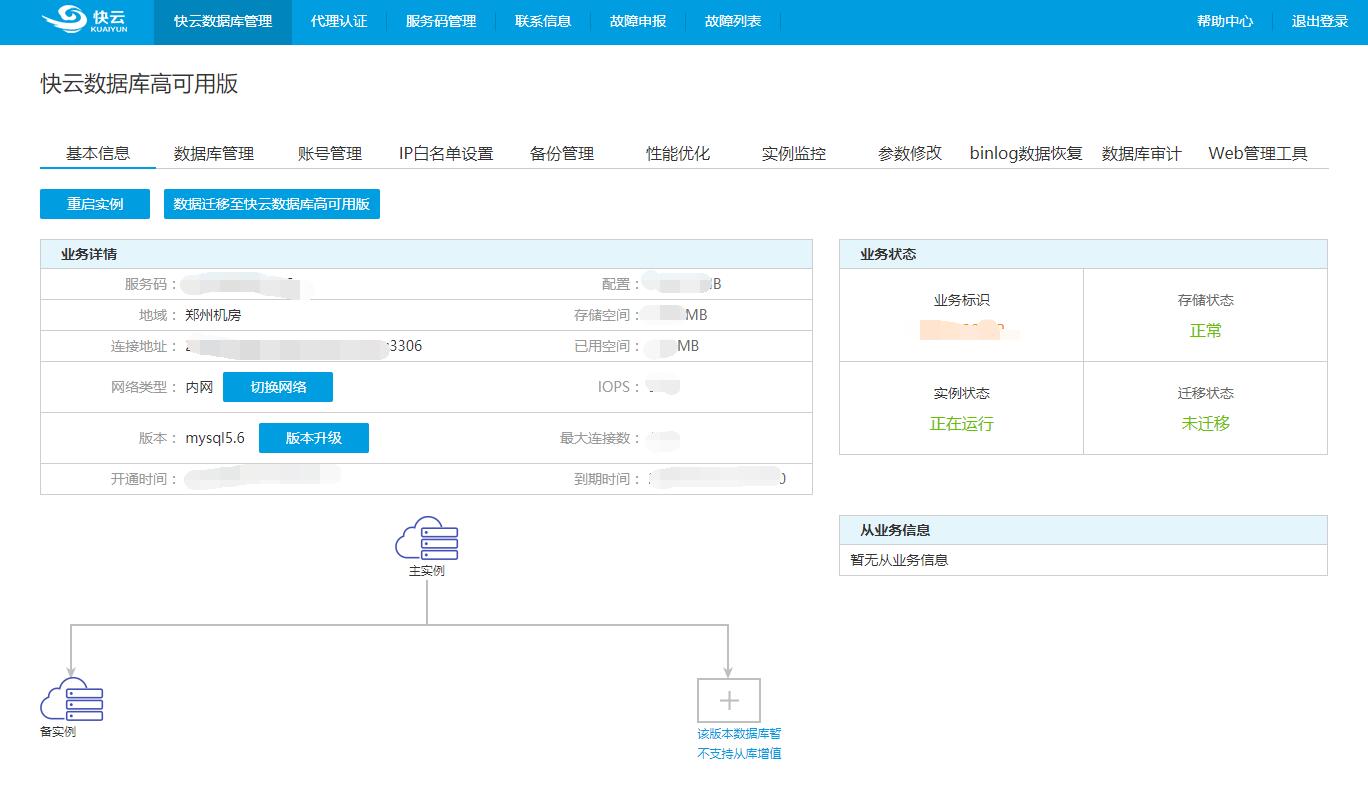Open the 实例监控 tab
Image resolution: width=1368 pixels, height=791 pixels.
794,153
